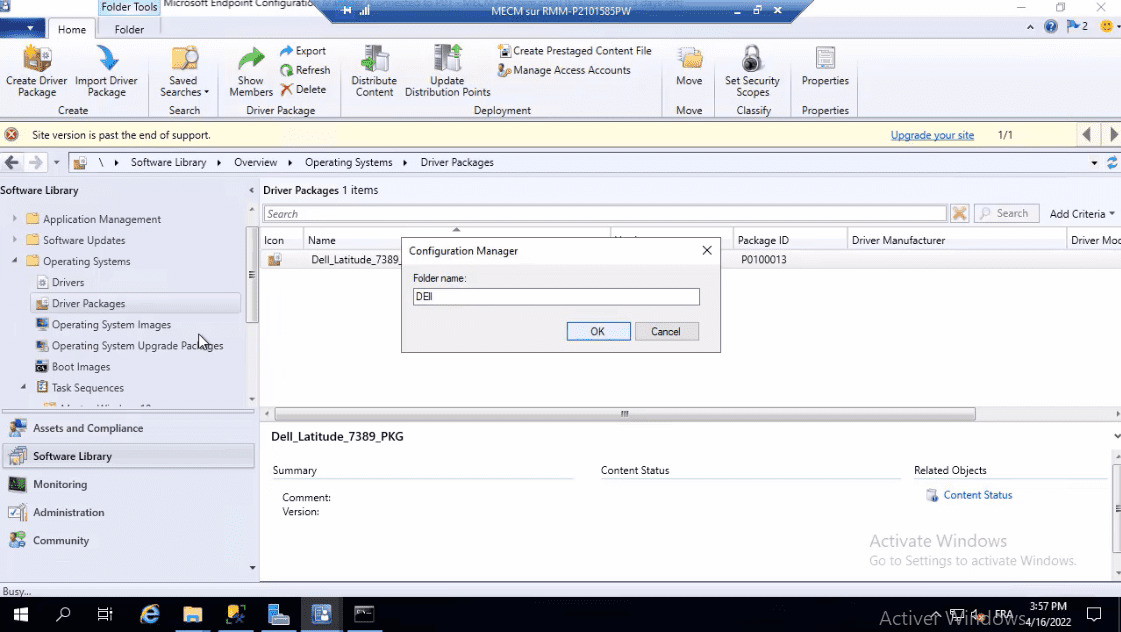Click Driver Packages in the breadcrumb
Screen dimensions: 1121x632
pos(457,162)
